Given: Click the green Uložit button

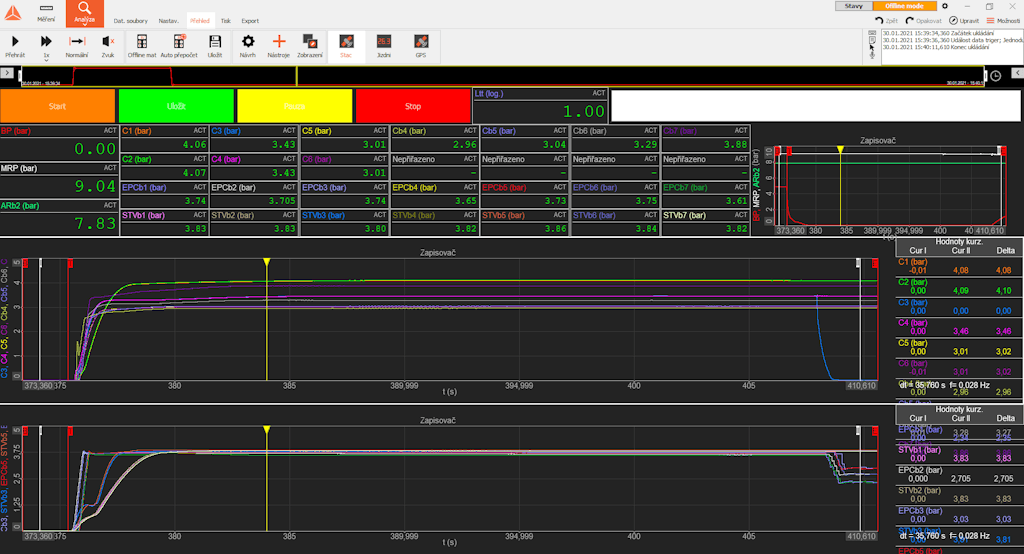Looking at the screenshot, I should (176, 106).
